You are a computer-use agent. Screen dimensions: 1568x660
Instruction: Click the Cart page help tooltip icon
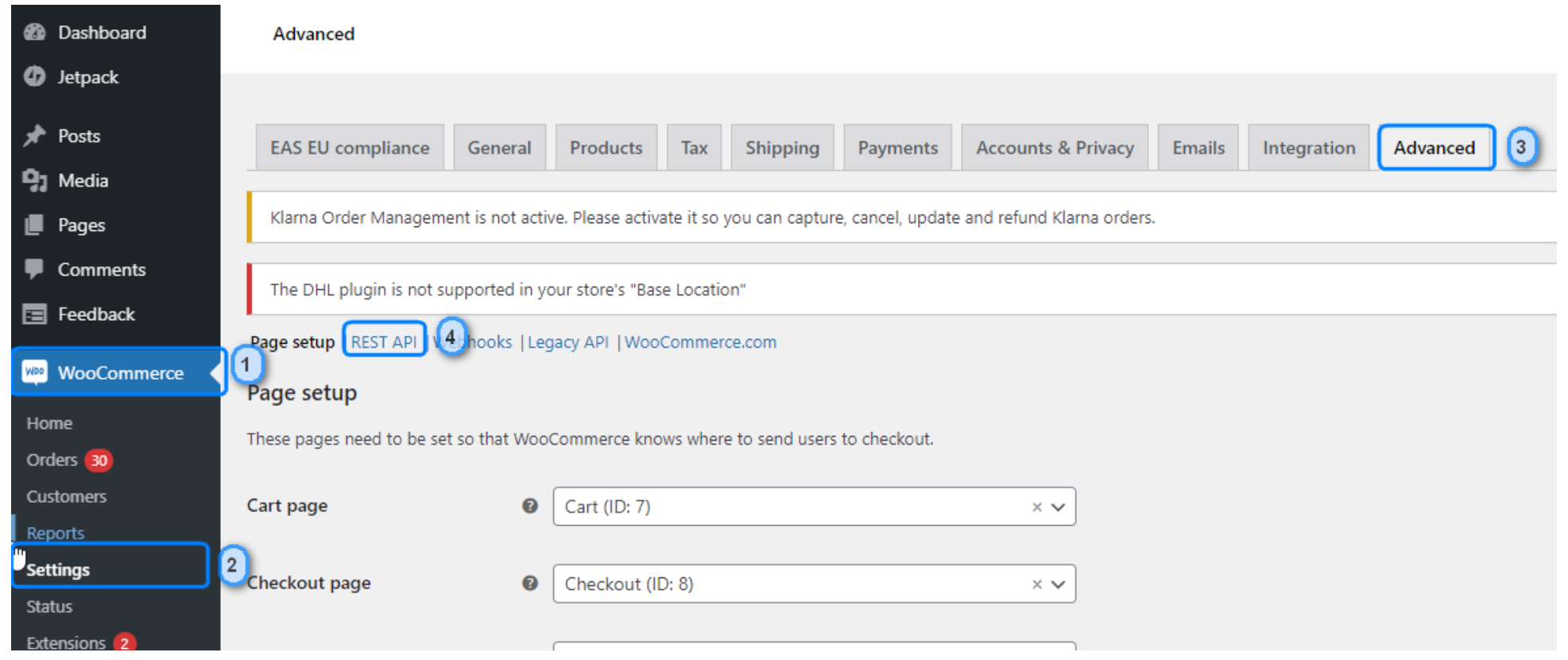pyautogui.click(x=530, y=506)
